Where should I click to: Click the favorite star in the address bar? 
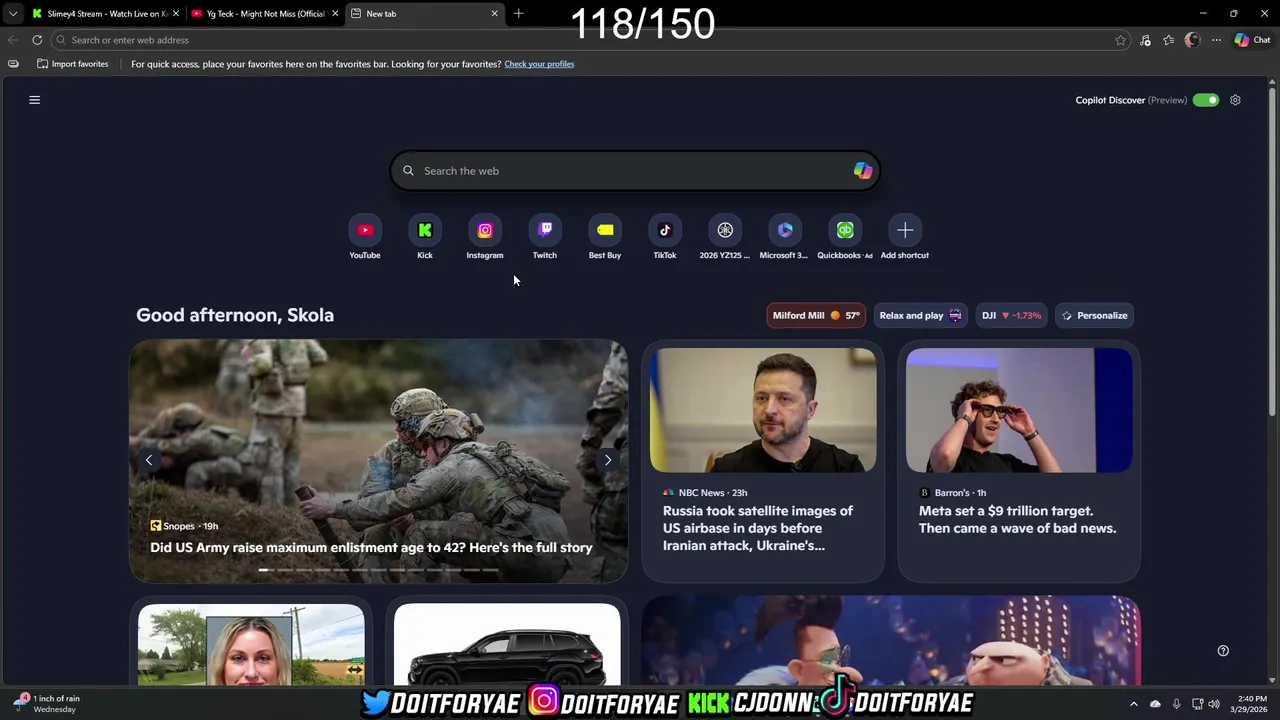pyautogui.click(x=1120, y=40)
